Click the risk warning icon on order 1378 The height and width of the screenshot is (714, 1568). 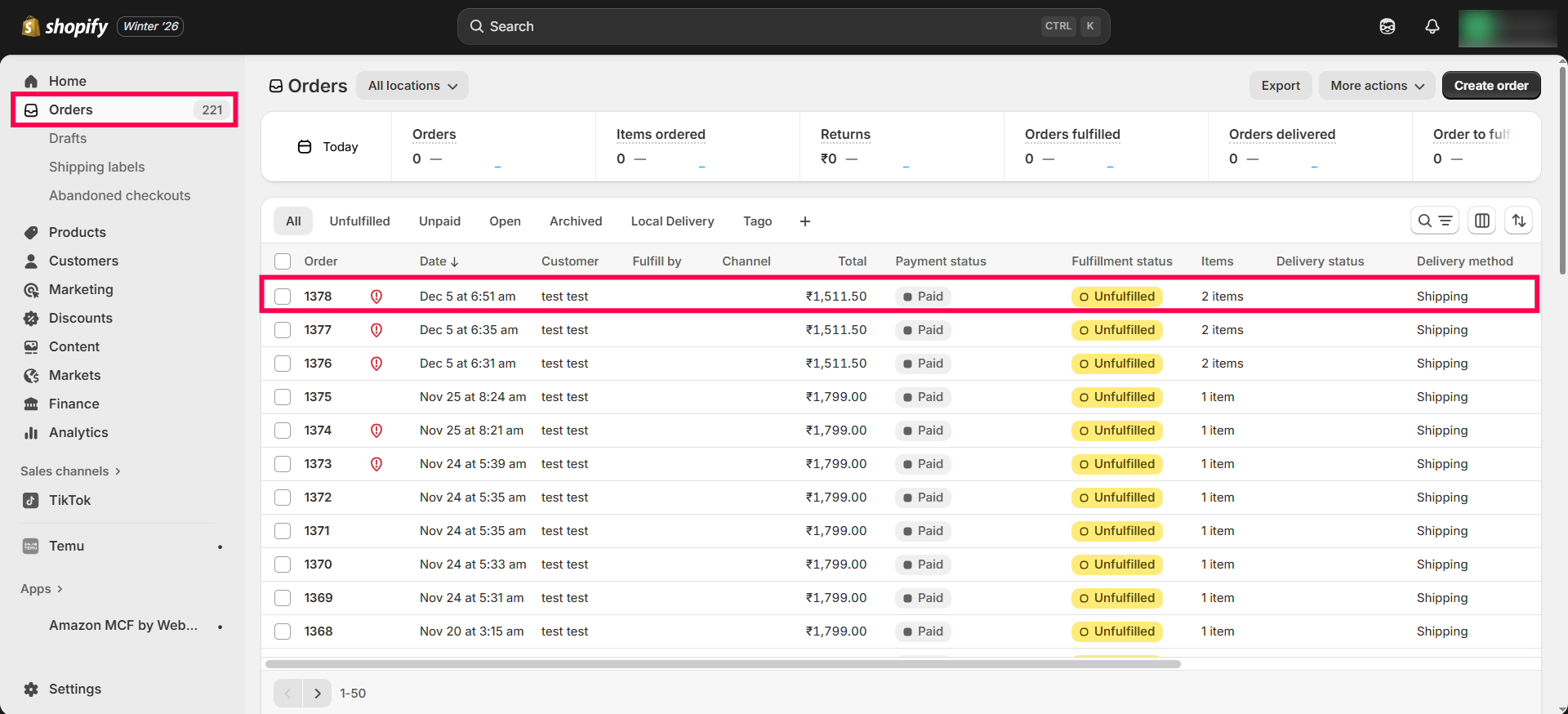pyautogui.click(x=376, y=297)
